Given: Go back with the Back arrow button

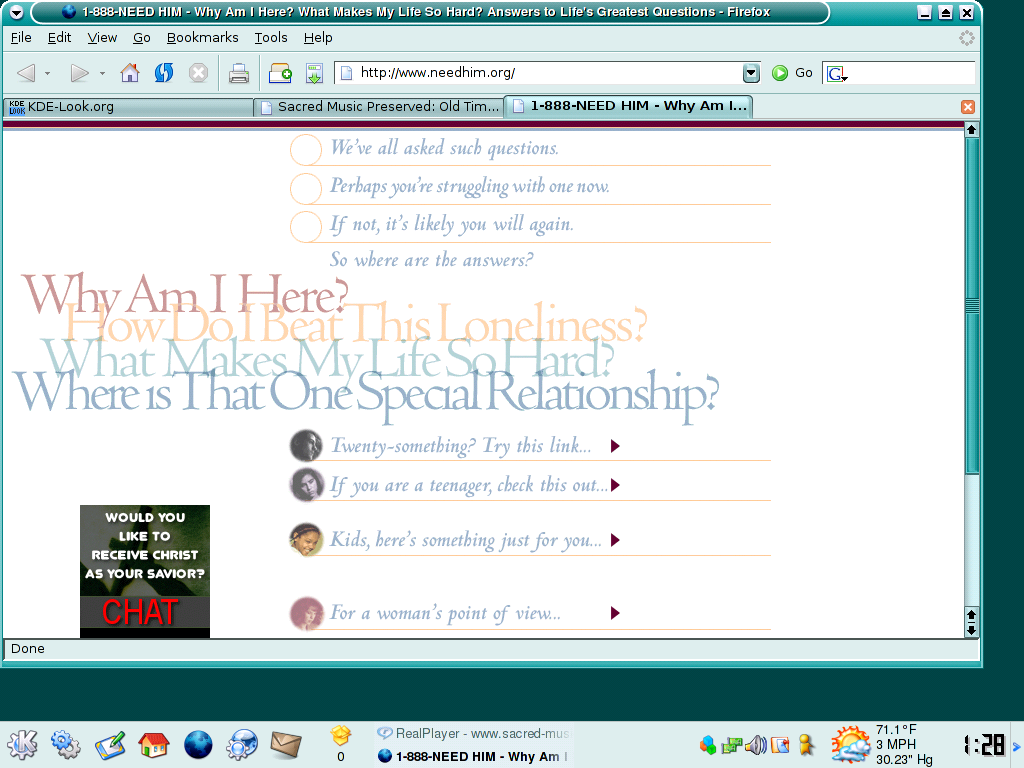Looking at the screenshot, I should click(26, 72).
